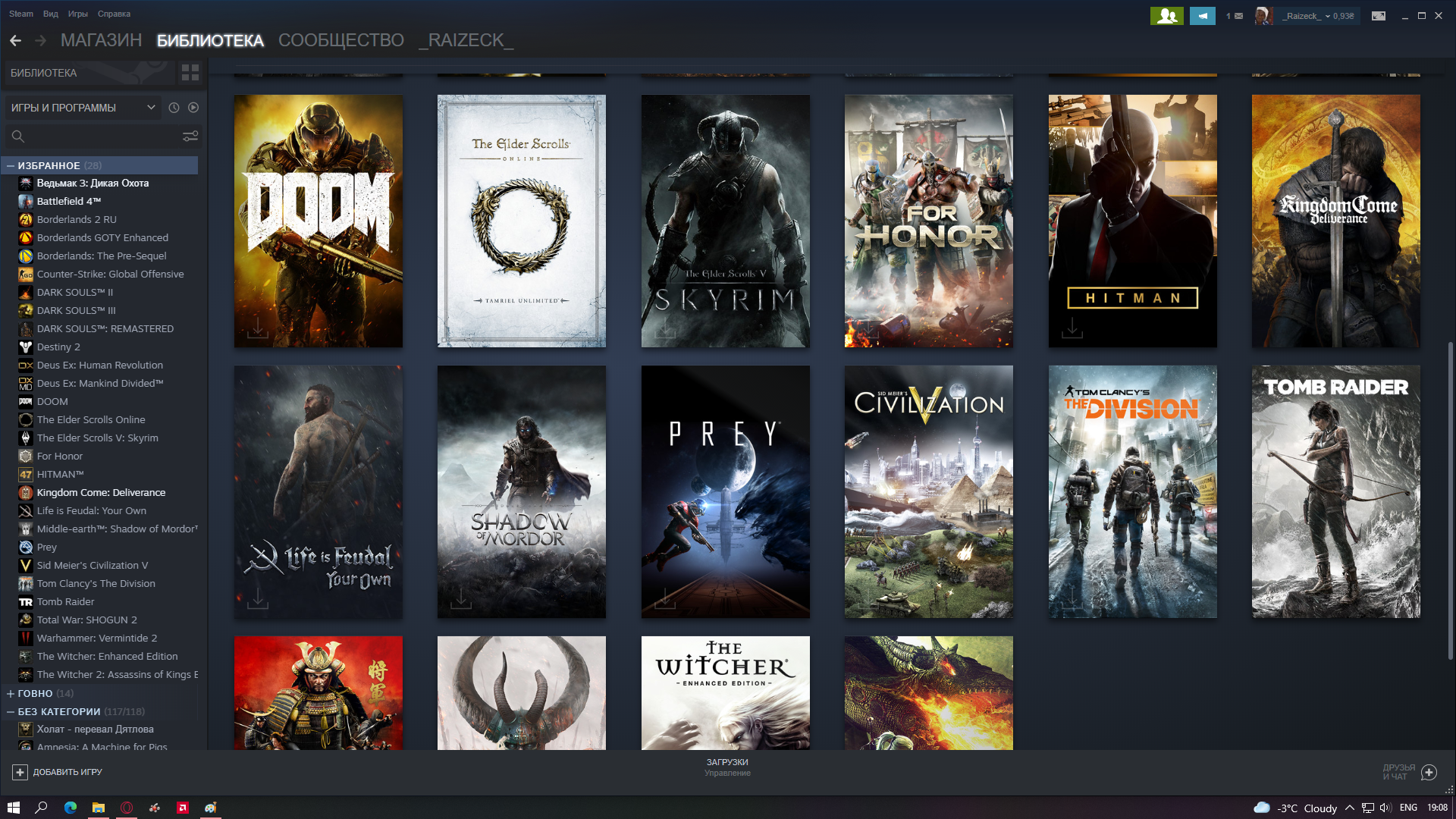The height and width of the screenshot is (819, 1456).
Task: Open weather widget -3°C Cloudy
Action: tap(1295, 808)
